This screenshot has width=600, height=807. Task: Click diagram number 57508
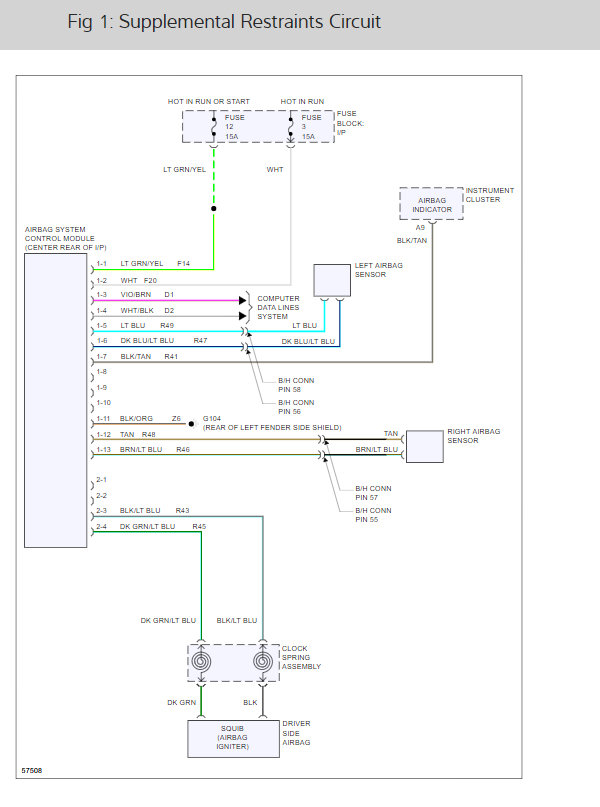(x=31, y=770)
